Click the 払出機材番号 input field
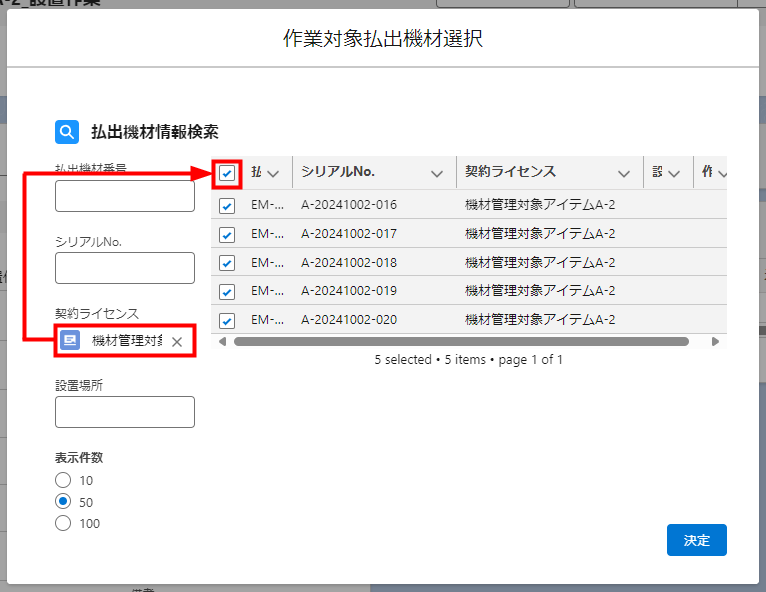The image size is (766, 592). [x=125, y=196]
